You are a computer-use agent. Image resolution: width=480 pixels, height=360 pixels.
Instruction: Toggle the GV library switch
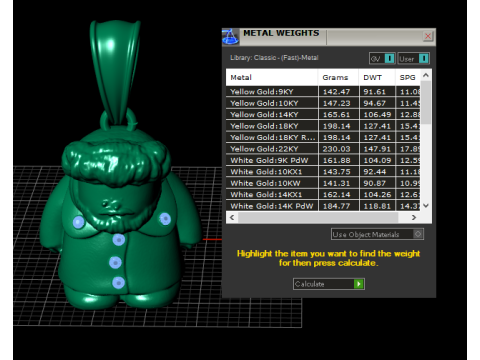pyautogui.click(x=382, y=59)
